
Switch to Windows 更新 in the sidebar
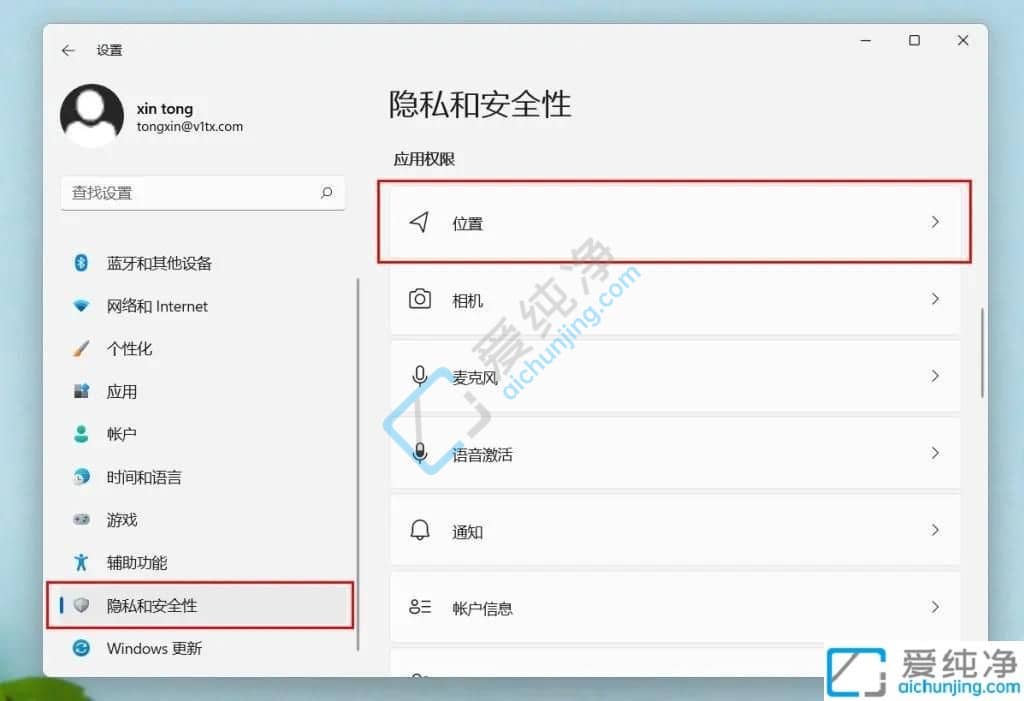(152, 648)
